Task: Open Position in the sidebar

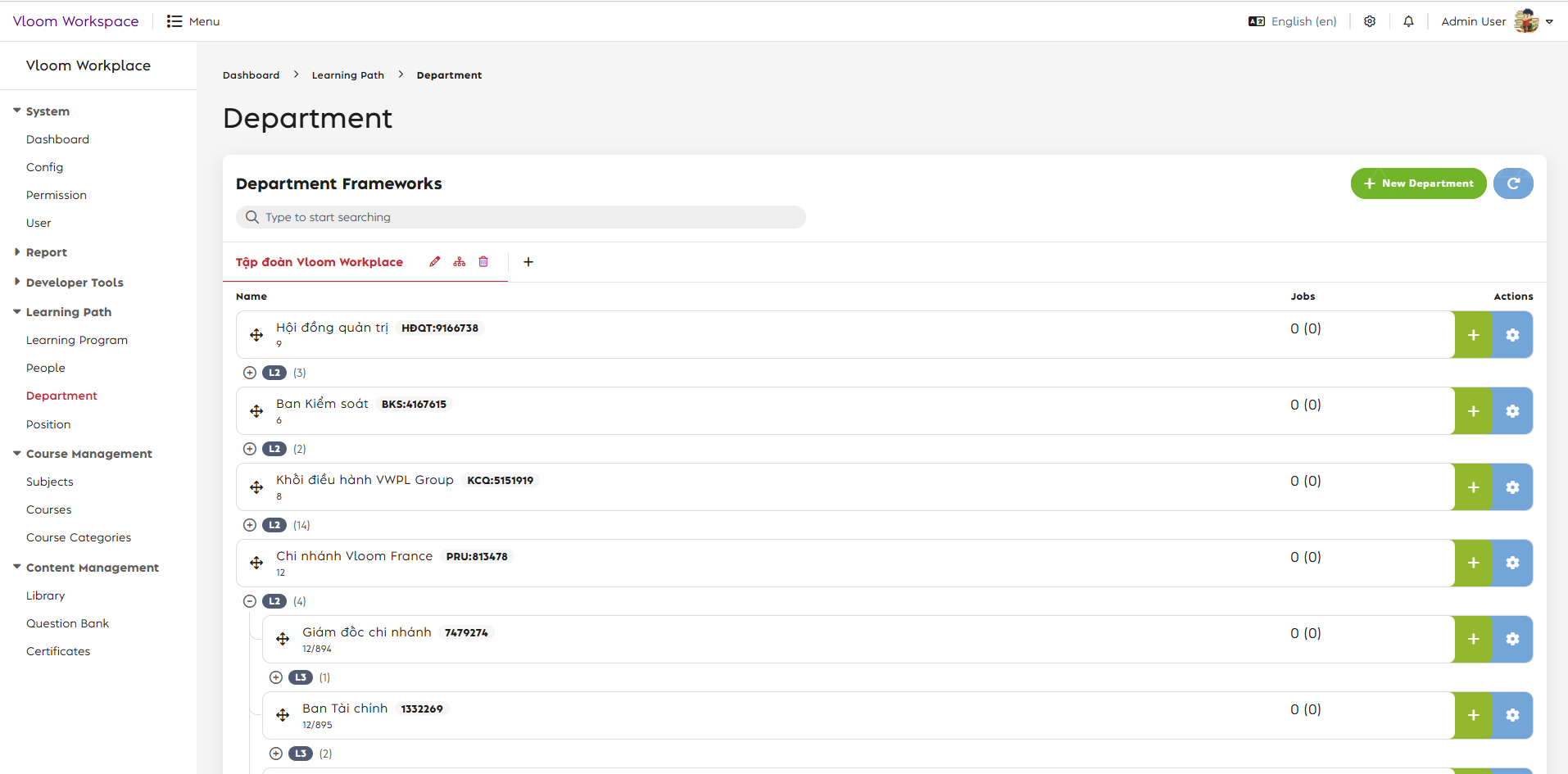Action: (48, 424)
